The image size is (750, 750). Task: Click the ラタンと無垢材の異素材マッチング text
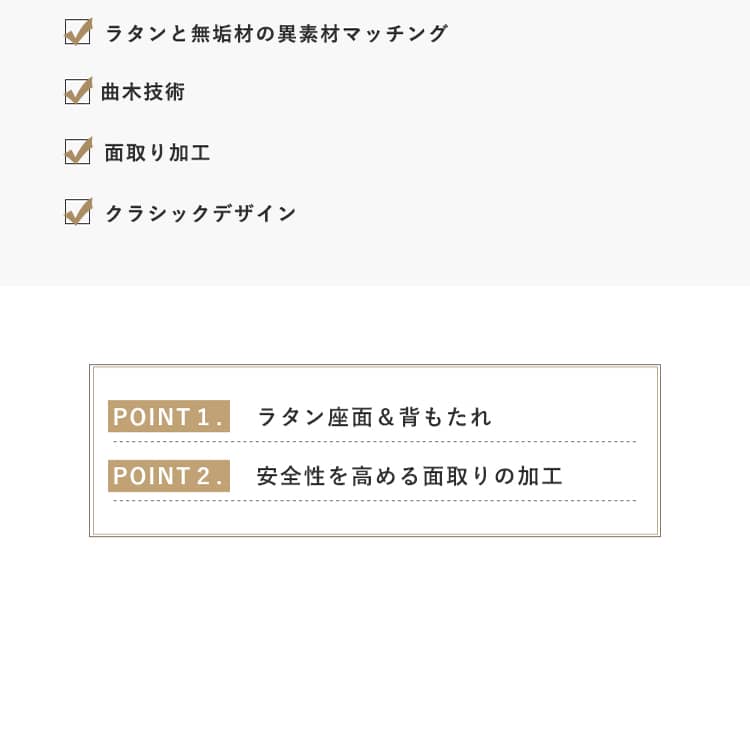pyautogui.click(x=276, y=33)
